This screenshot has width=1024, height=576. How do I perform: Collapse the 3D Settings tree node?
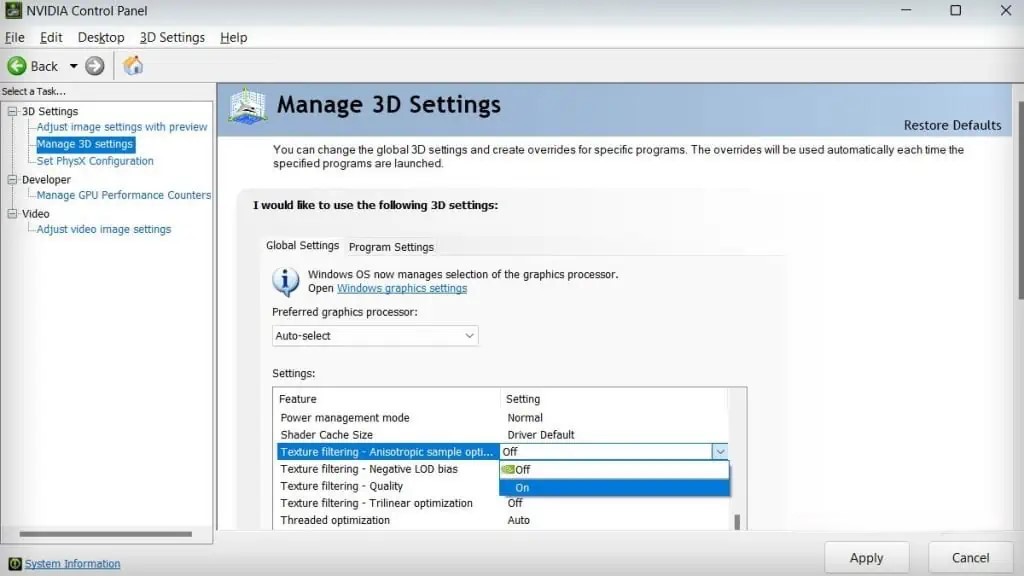click(13, 111)
